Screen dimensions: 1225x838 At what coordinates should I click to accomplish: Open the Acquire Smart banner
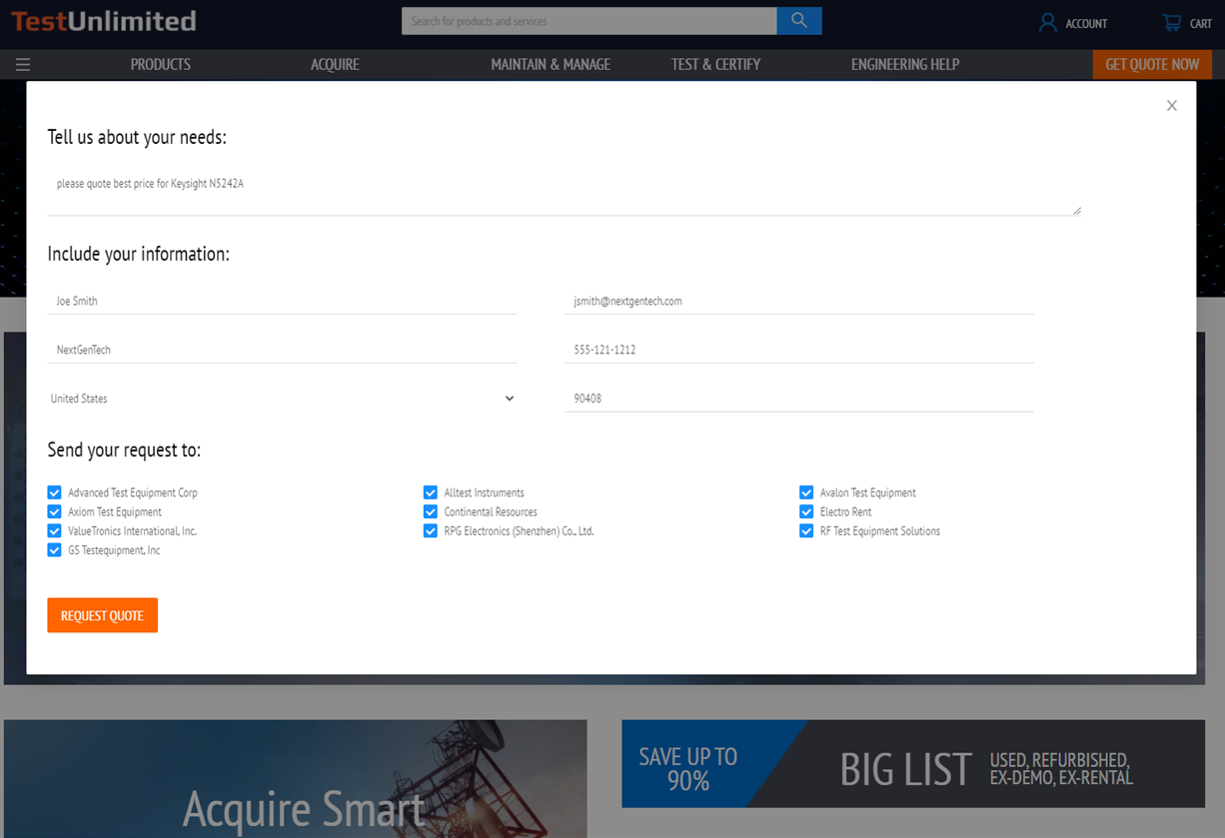coord(295,779)
